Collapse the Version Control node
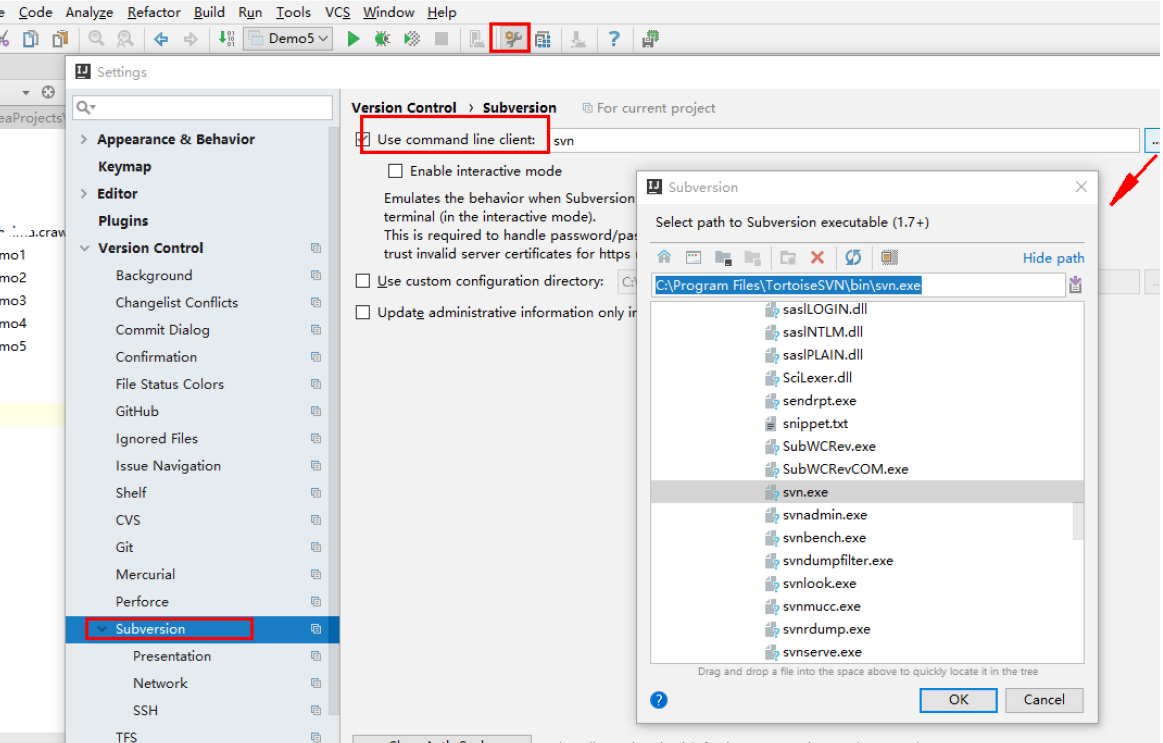Screen dimensions: 1163x743 click(85, 248)
